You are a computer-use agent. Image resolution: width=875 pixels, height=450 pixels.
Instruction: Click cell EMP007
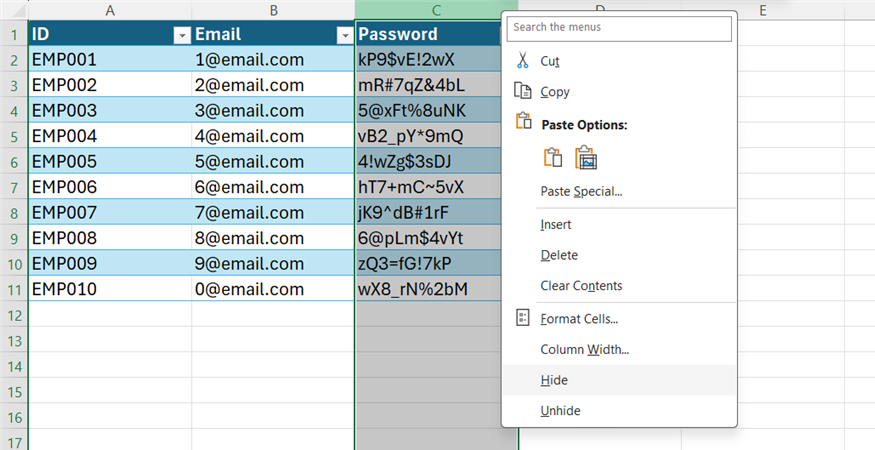tap(110, 212)
